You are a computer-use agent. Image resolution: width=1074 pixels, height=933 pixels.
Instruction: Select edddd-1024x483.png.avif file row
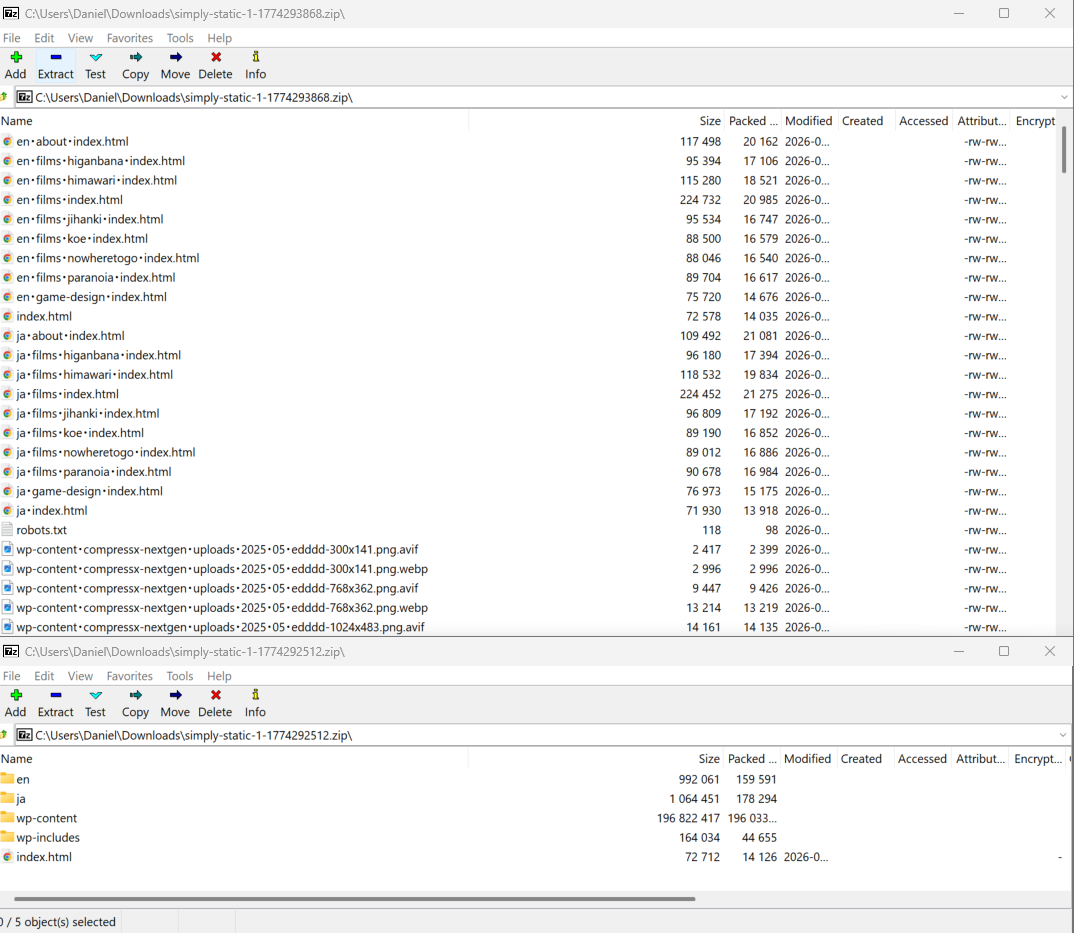coord(527,627)
